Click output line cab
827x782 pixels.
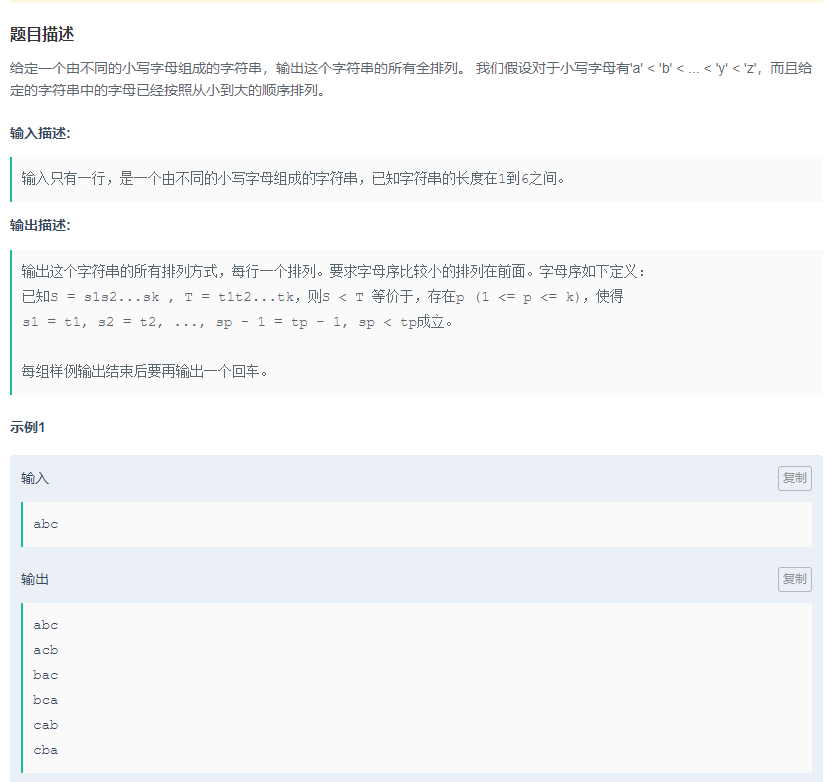[46, 725]
